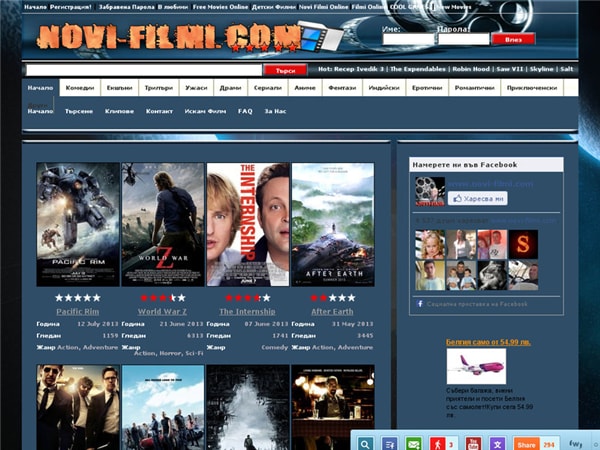Open the Драми category tab
Viewport: 600px width, 450px height.
pos(230,88)
